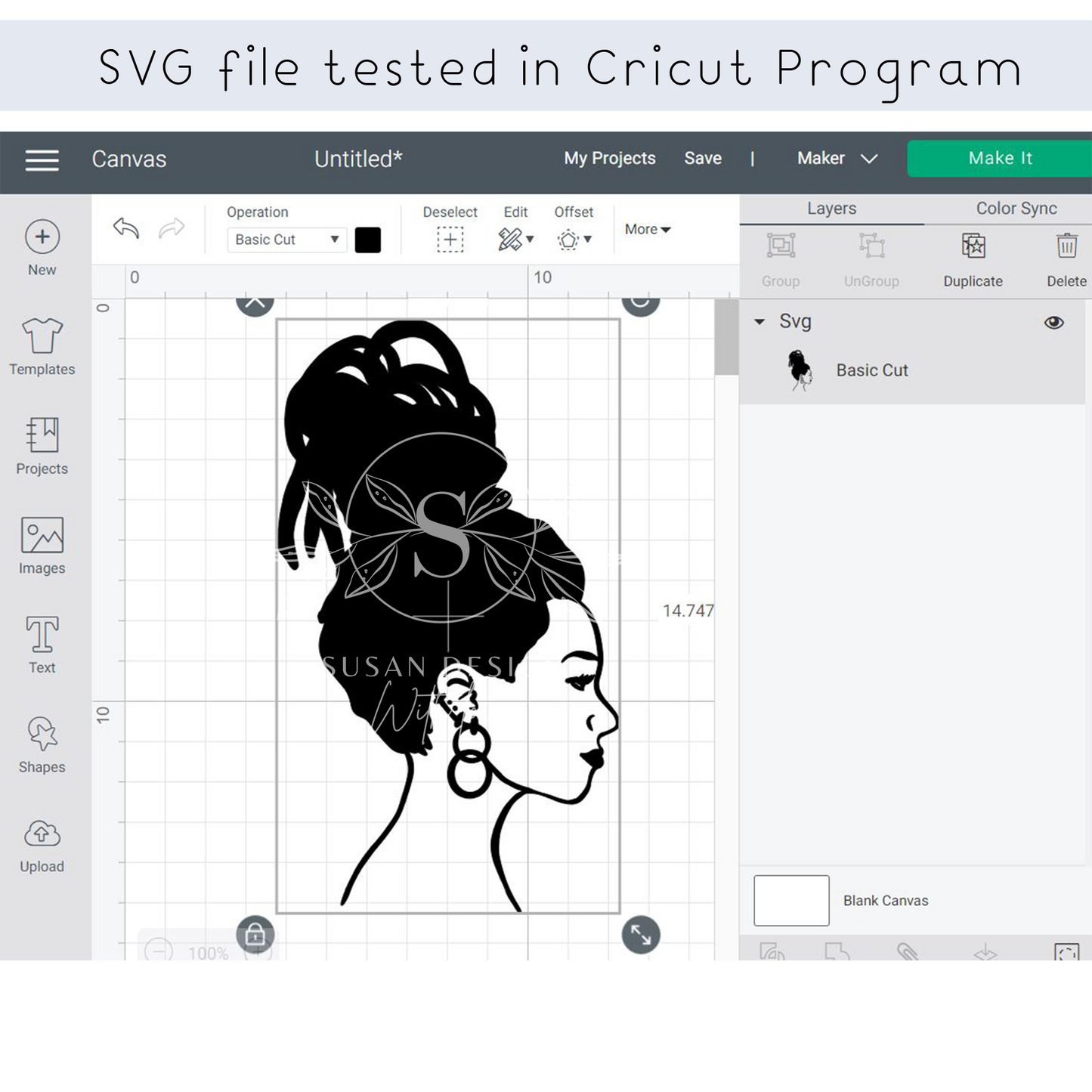Open the hamburger main menu
The image size is (1092, 1092).
42,160
